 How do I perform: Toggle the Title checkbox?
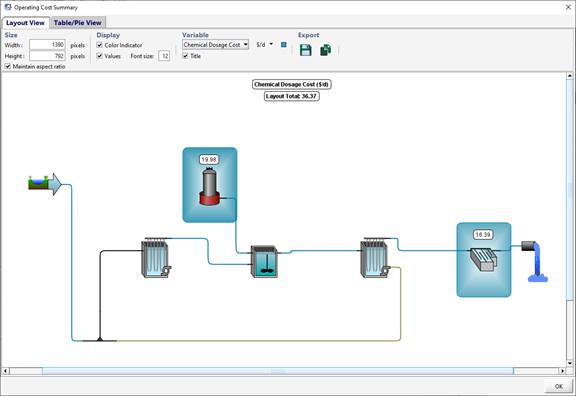[186, 56]
